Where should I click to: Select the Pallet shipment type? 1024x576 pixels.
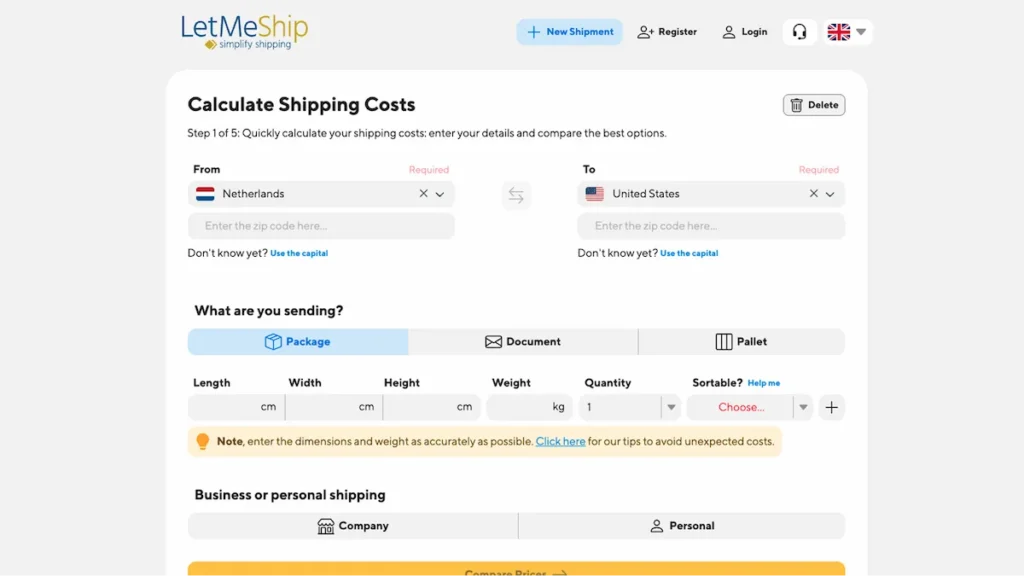(741, 342)
